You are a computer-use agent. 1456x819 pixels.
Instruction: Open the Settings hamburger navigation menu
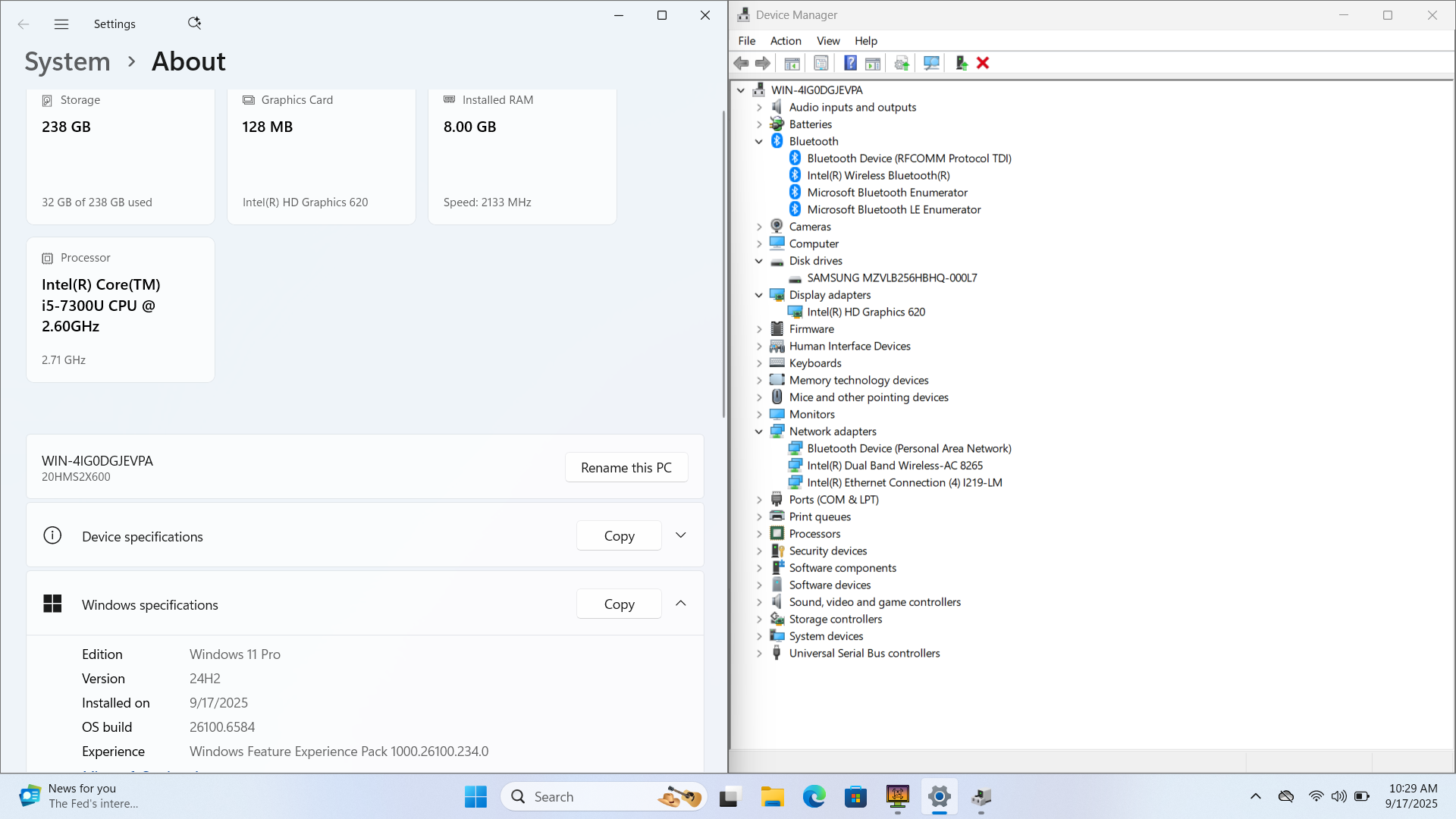[61, 24]
